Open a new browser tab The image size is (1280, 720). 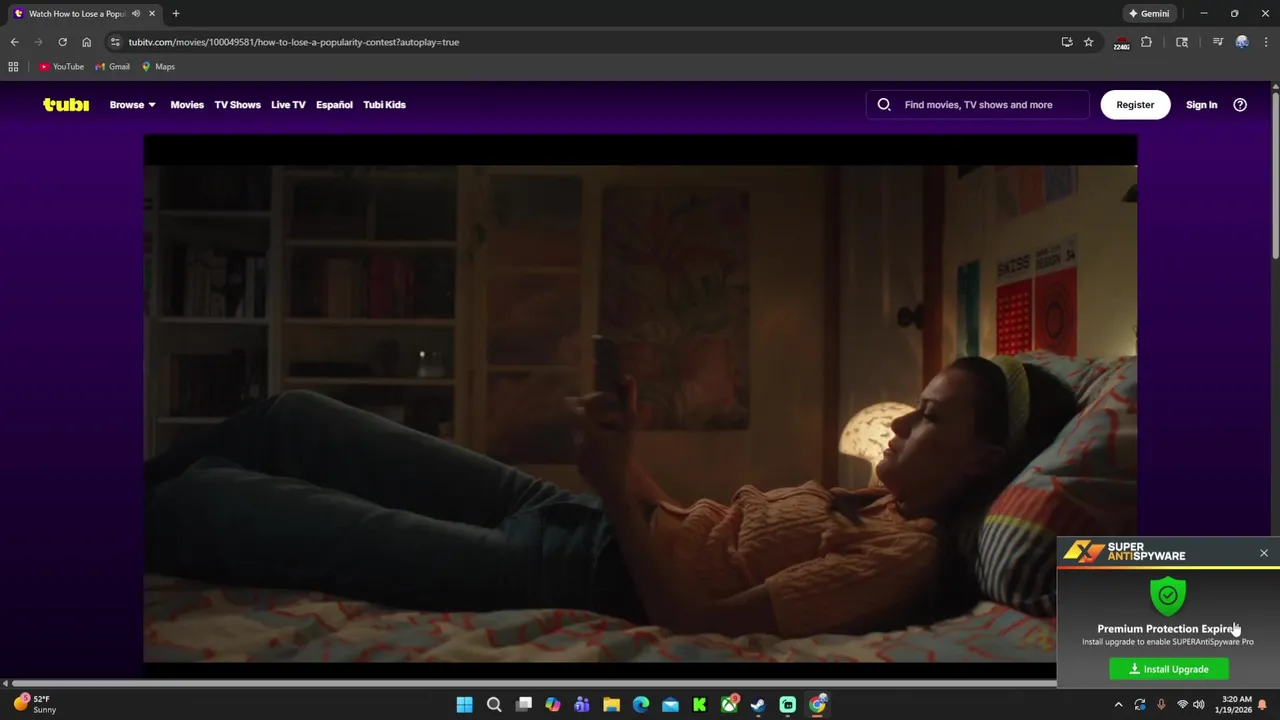[x=175, y=13]
